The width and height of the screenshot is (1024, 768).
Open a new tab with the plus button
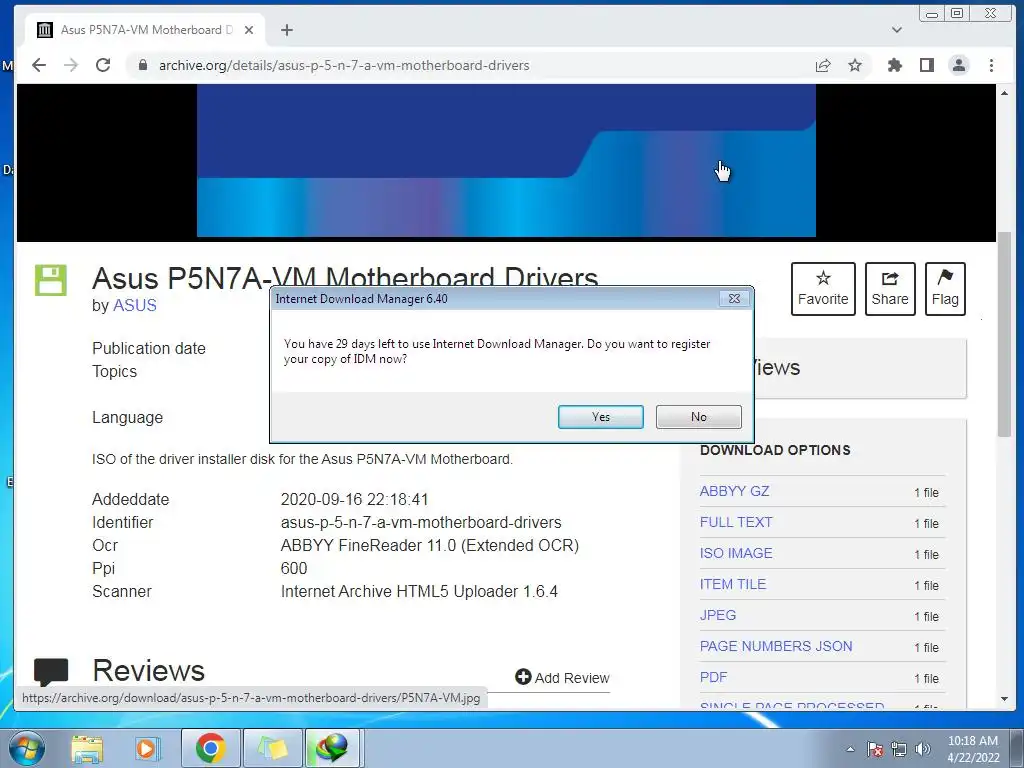click(x=287, y=30)
